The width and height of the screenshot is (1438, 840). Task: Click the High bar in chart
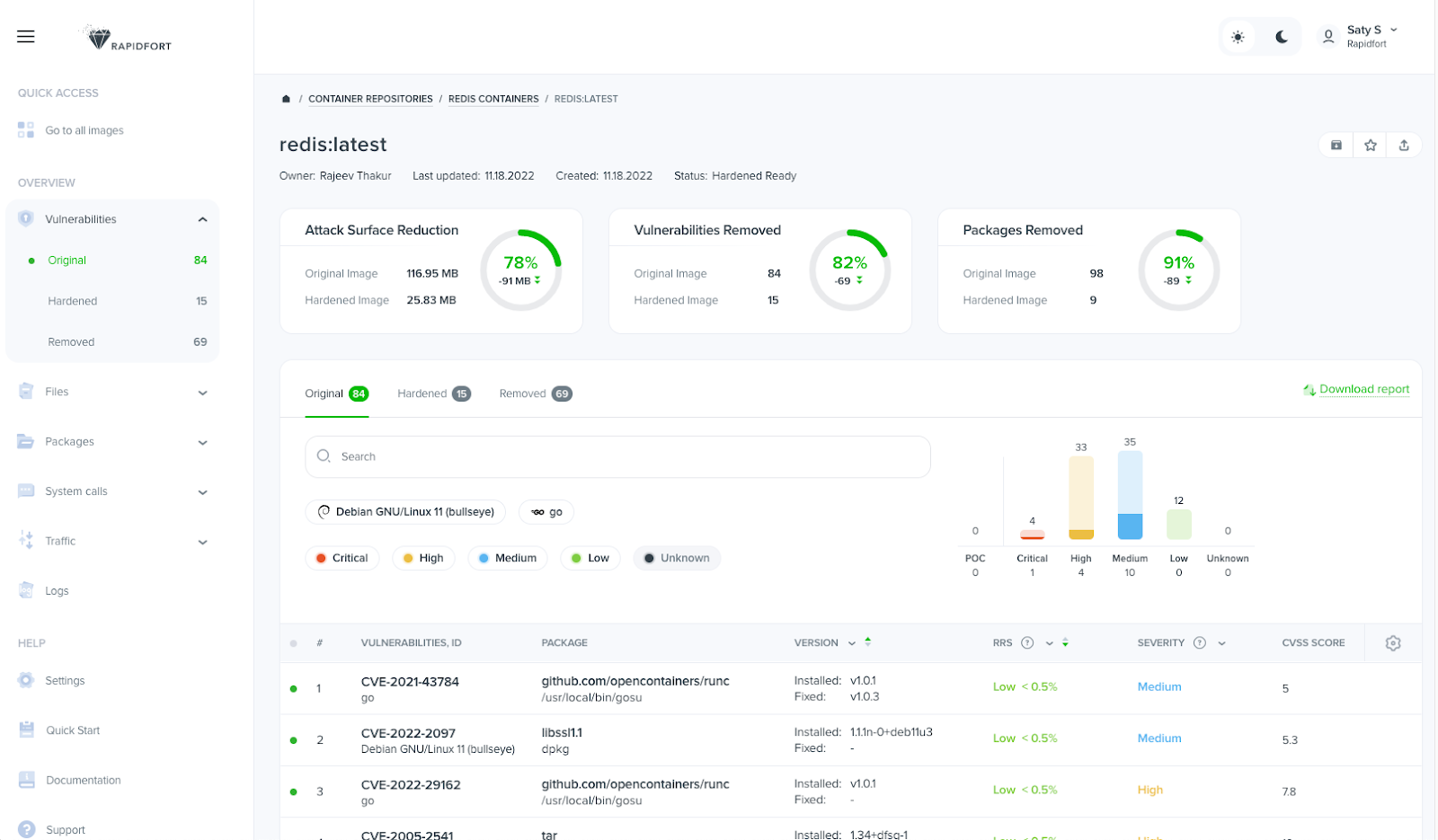pyautogui.click(x=1081, y=498)
